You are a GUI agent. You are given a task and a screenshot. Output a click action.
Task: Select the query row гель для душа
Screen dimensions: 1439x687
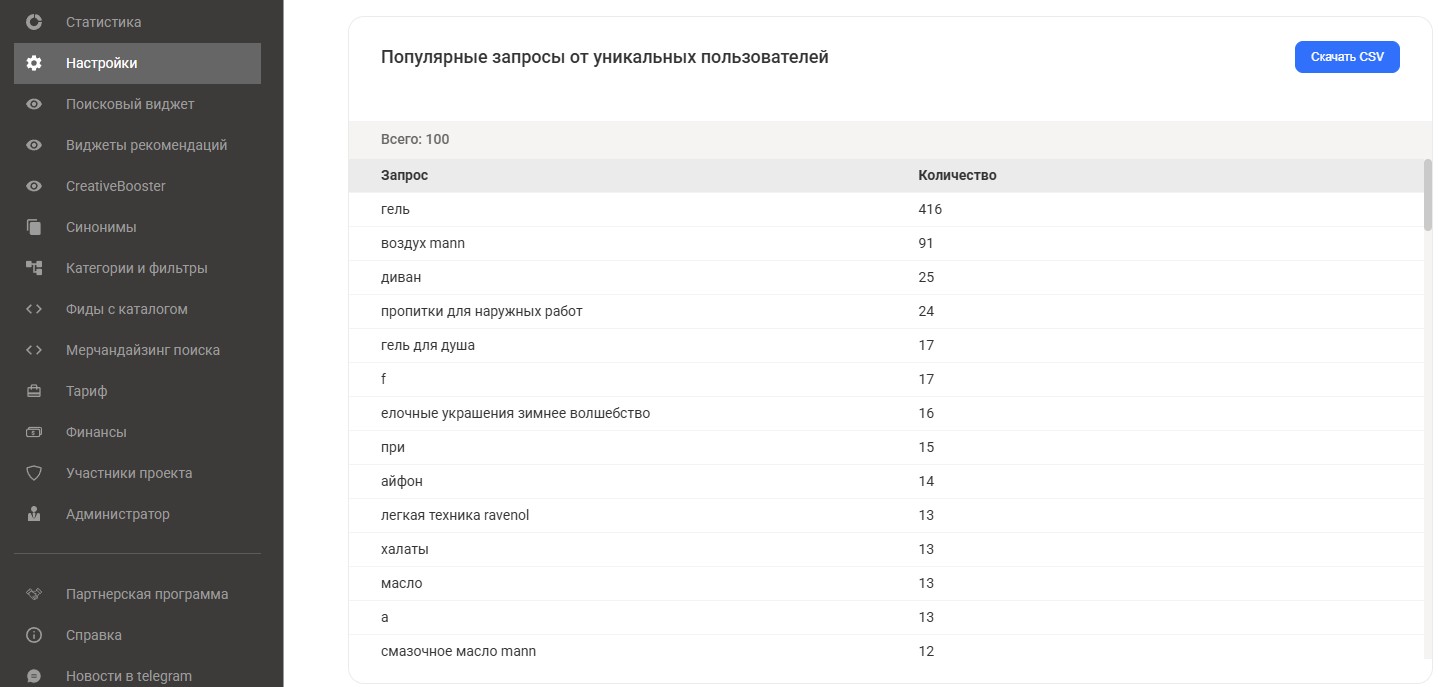click(426, 345)
